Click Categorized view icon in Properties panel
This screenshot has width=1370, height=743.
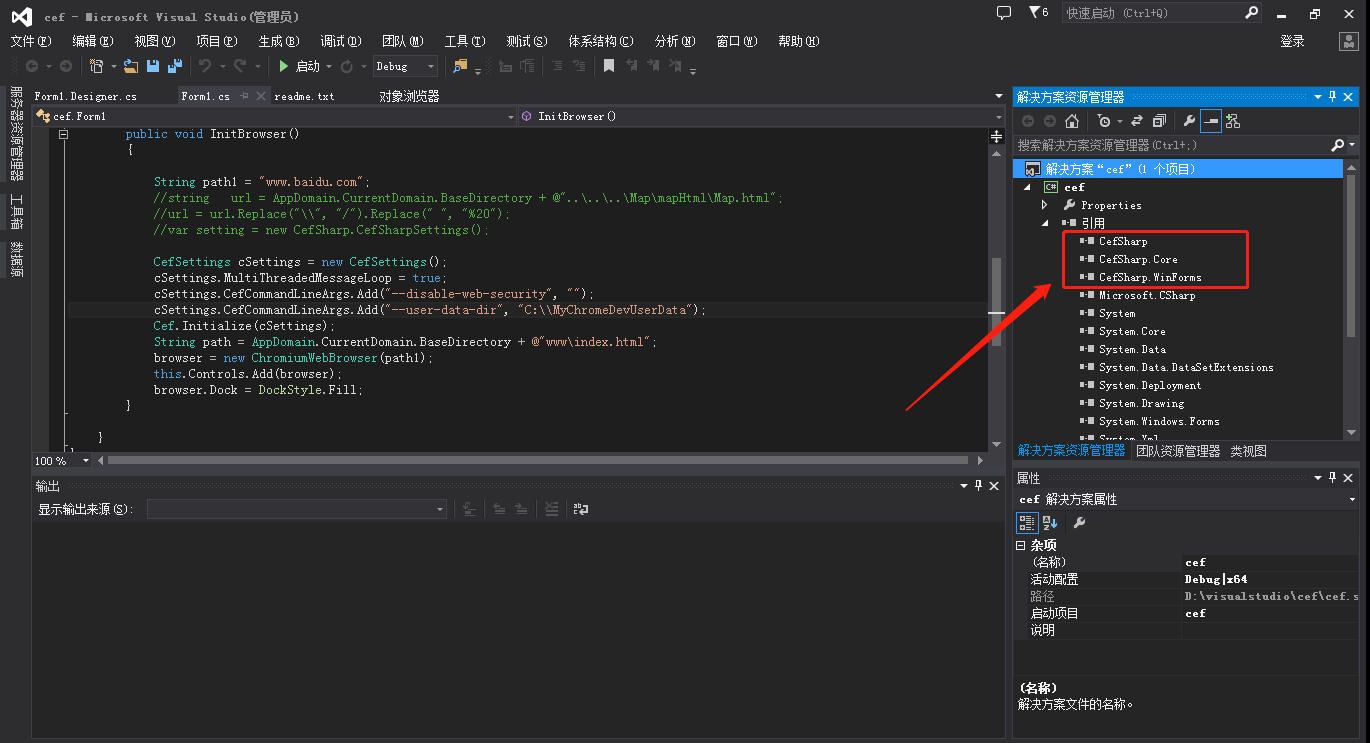tap(1027, 522)
